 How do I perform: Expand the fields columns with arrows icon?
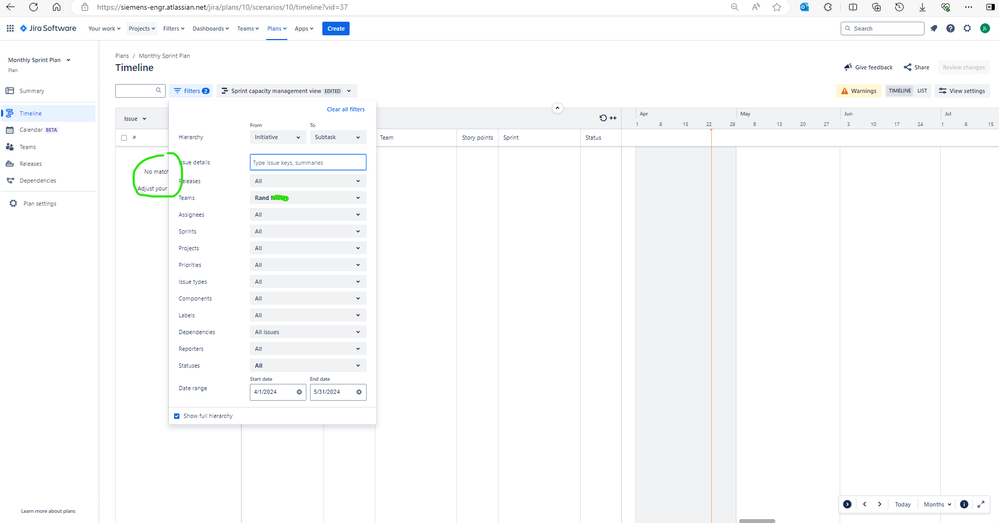tap(613, 118)
